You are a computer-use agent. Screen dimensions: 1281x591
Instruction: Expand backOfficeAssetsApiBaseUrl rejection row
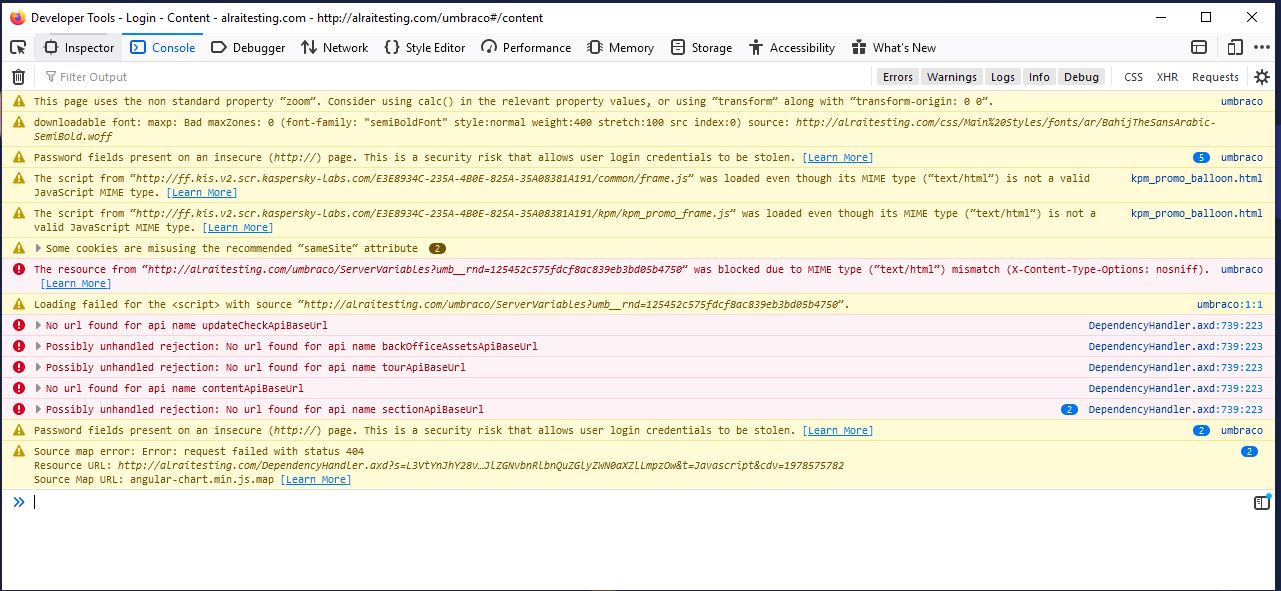pos(38,346)
